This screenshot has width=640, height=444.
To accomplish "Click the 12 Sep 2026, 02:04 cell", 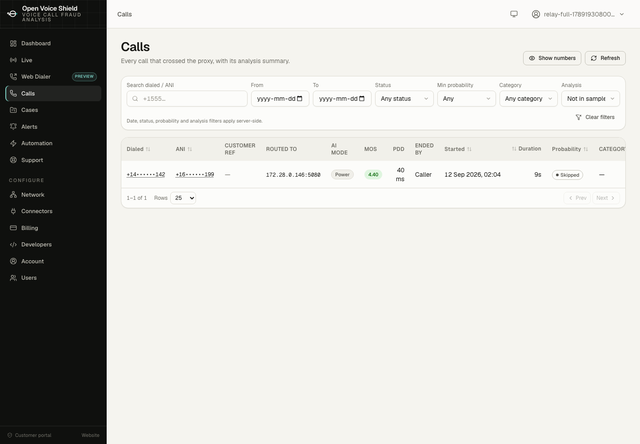I will pyautogui.click(x=472, y=175).
